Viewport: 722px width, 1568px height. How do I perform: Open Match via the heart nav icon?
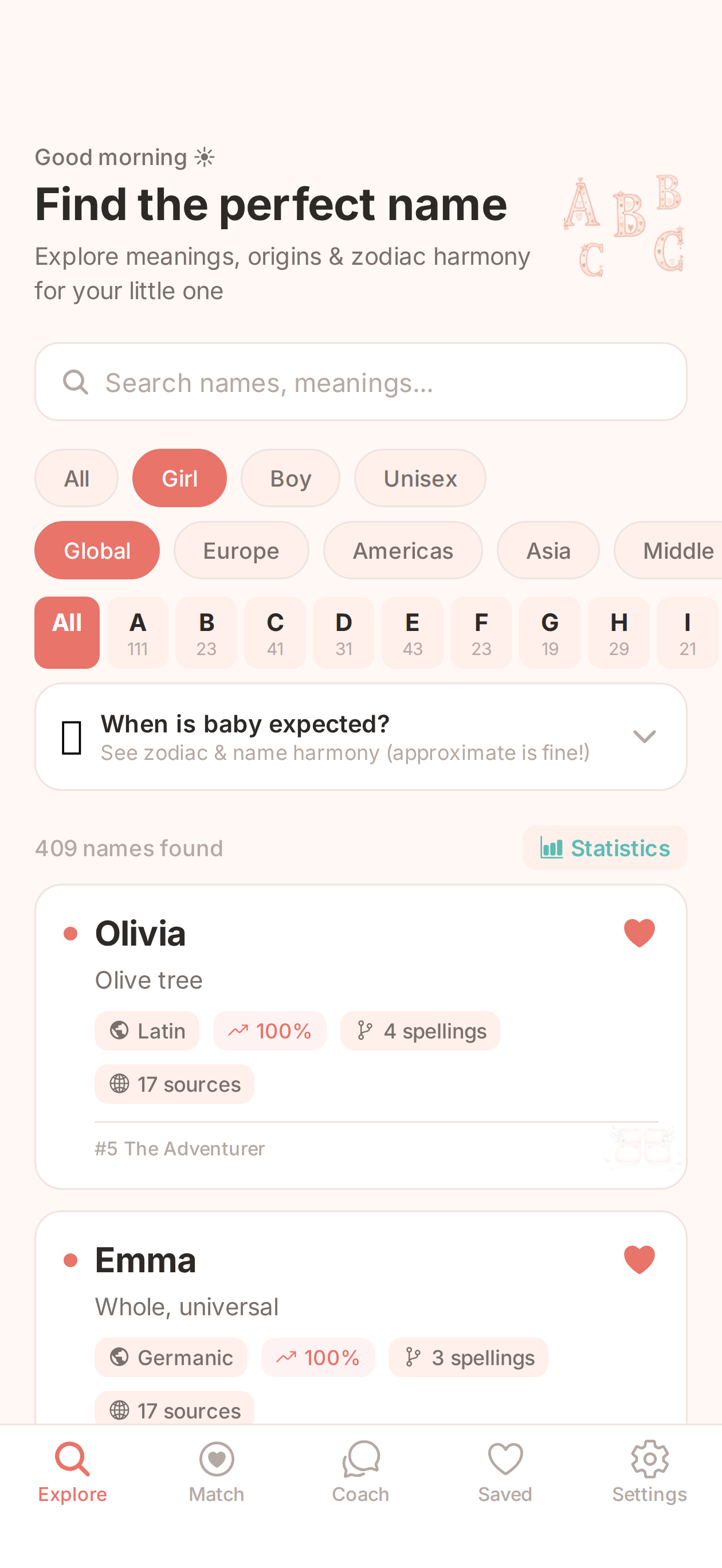coord(216,1459)
